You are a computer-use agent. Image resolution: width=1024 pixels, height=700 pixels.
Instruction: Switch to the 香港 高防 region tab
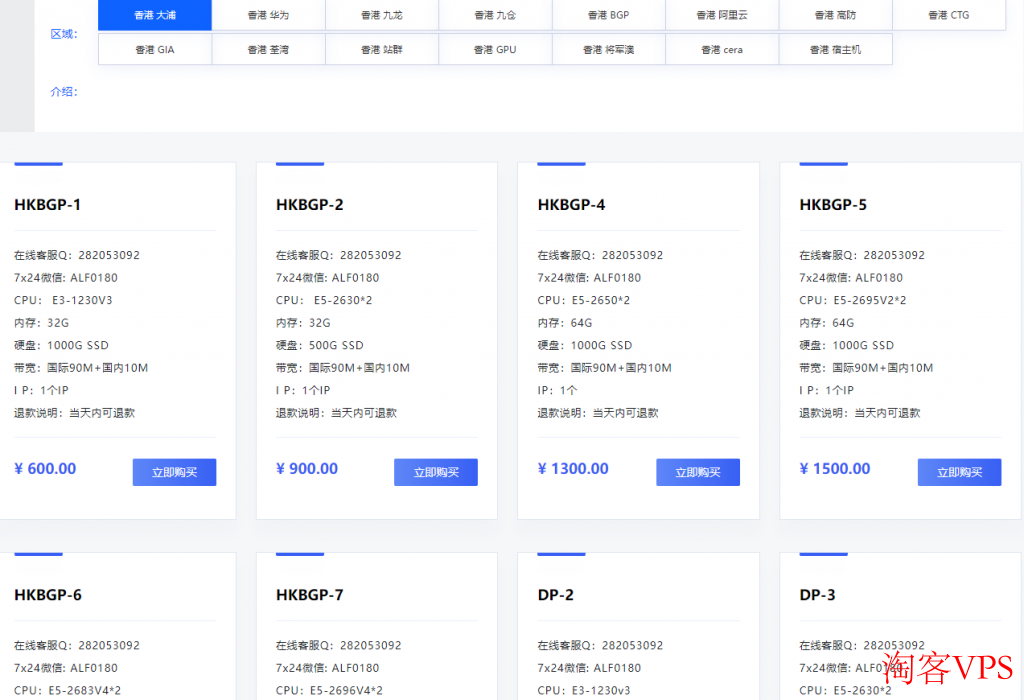[x=835, y=15]
